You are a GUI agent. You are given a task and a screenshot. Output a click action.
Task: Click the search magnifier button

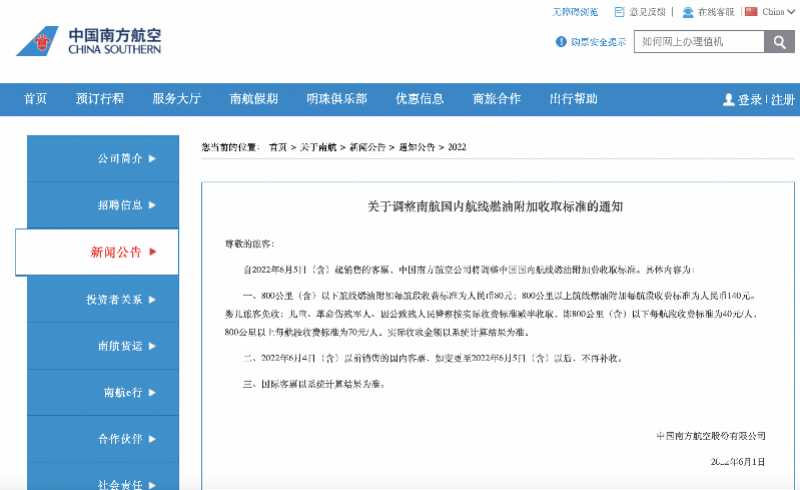(779, 42)
